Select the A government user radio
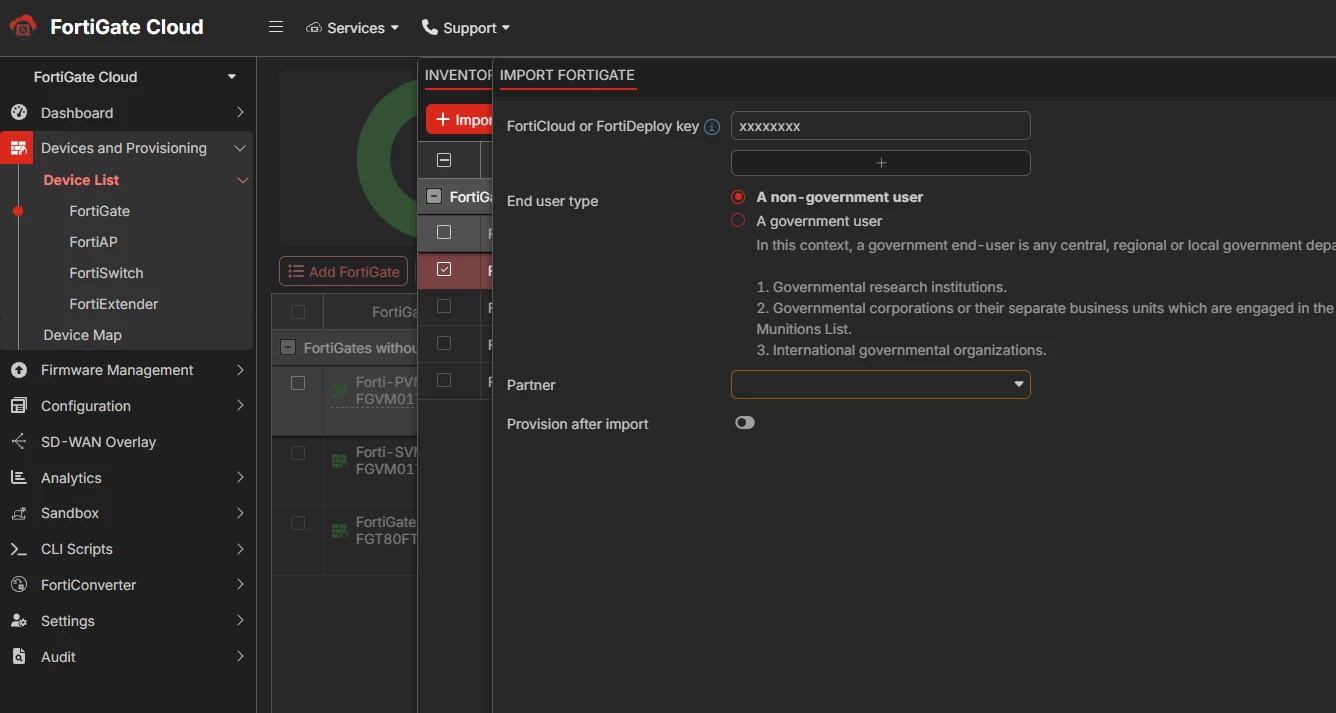 (x=738, y=221)
